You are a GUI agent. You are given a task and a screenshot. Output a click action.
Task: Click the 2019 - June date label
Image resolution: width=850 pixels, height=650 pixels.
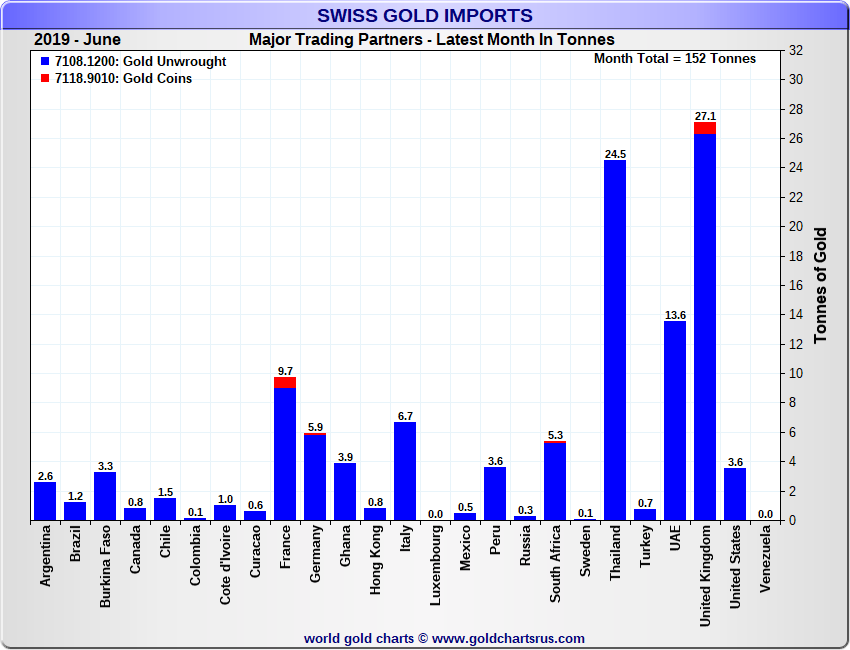coord(77,40)
